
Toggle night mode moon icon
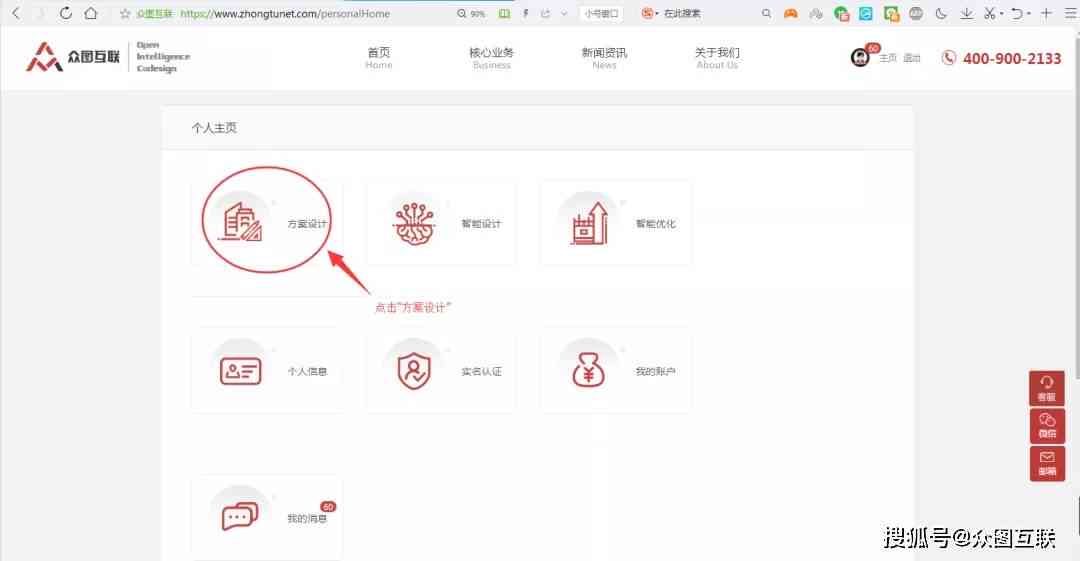coord(941,14)
